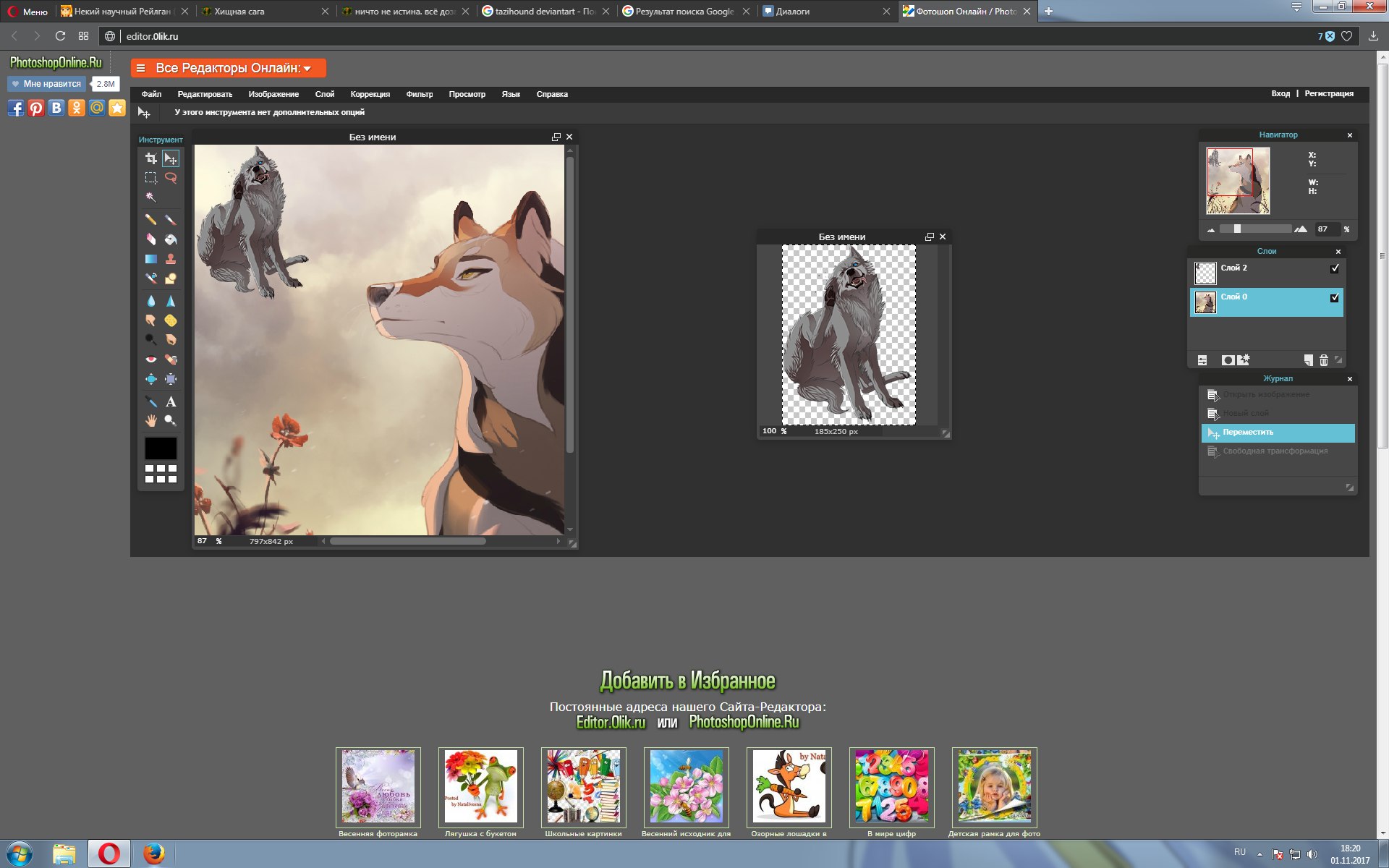
Task: Click the PhotoshopOnline.Ru link below Добавить в Избранное
Action: tap(744, 722)
